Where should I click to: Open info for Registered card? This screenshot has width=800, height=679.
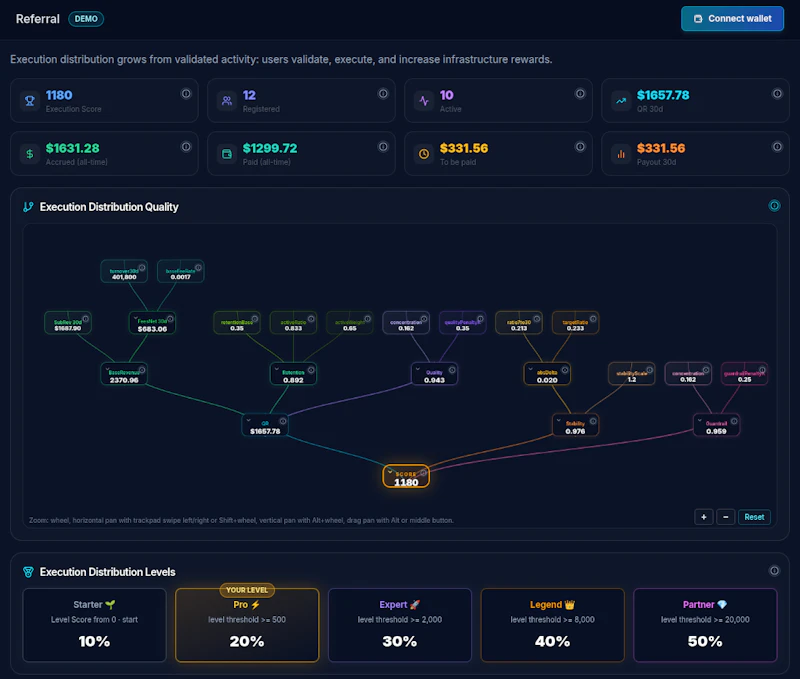click(x=383, y=94)
